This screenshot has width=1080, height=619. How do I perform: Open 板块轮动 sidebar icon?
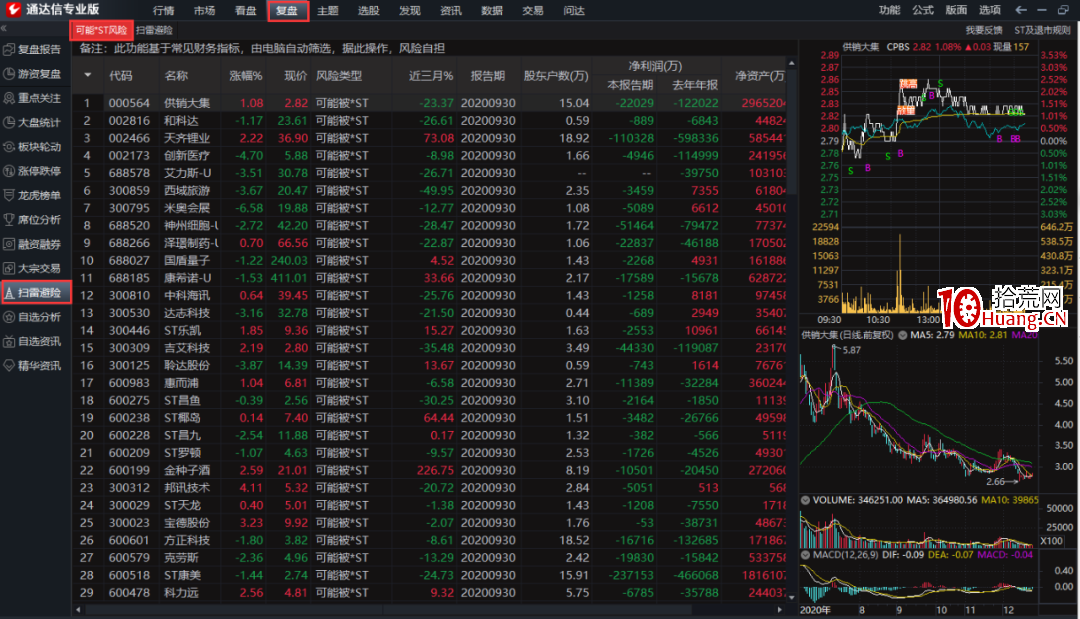[x=9, y=147]
